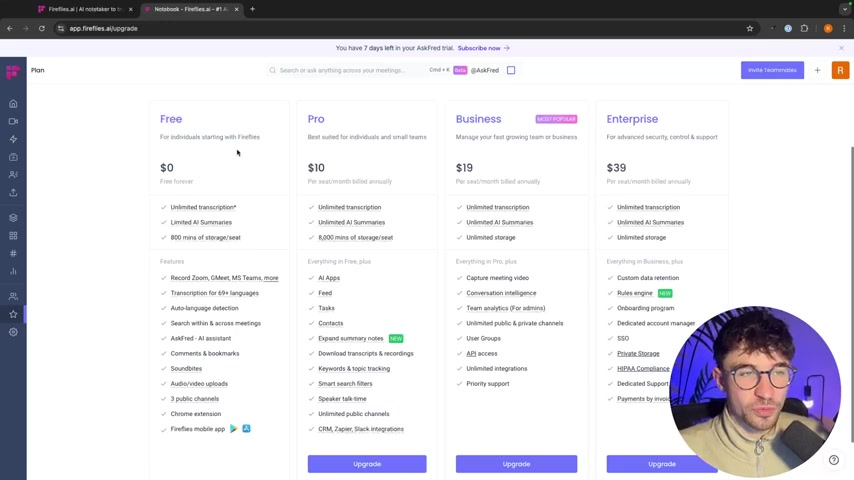
Task: Click the address bar URL
Action: pos(103,28)
